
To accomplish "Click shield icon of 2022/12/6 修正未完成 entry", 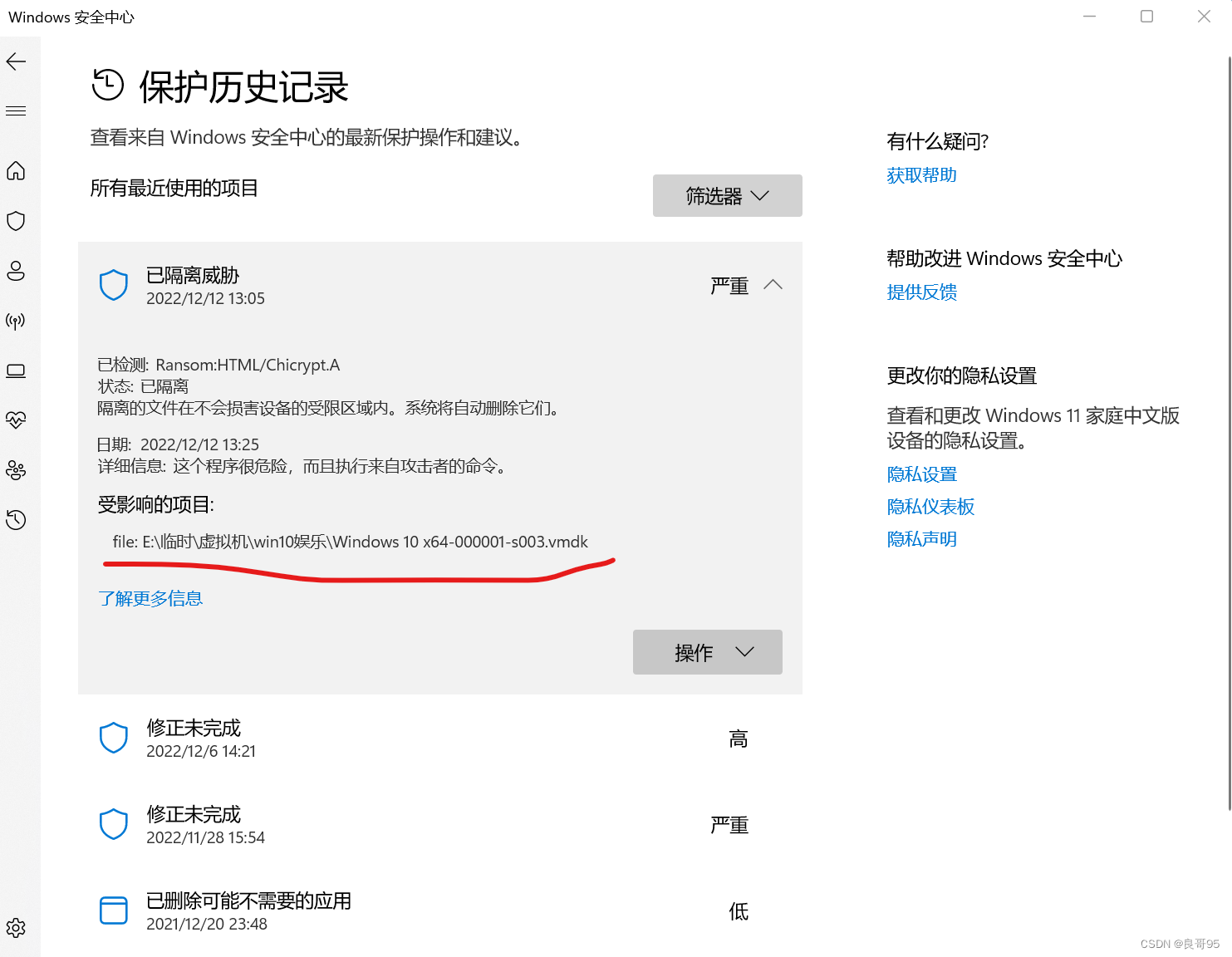I will [114, 738].
